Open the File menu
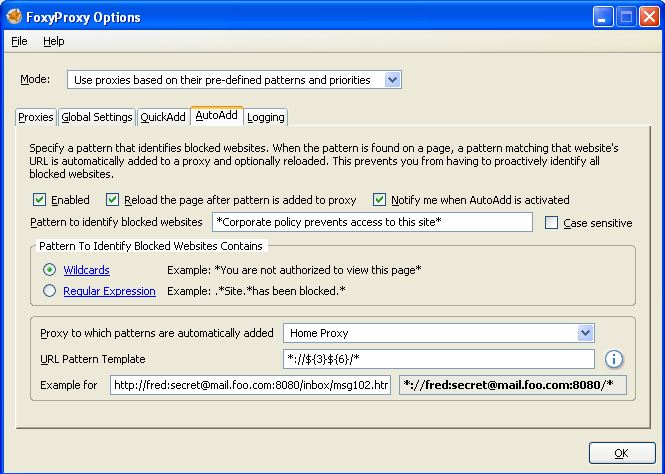665x474 pixels. tap(19, 41)
